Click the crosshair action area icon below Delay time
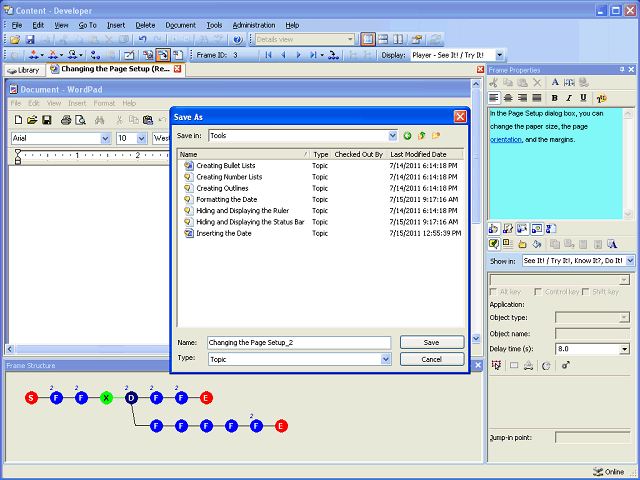This screenshot has height=480, width=640. [x=496, y=365]
